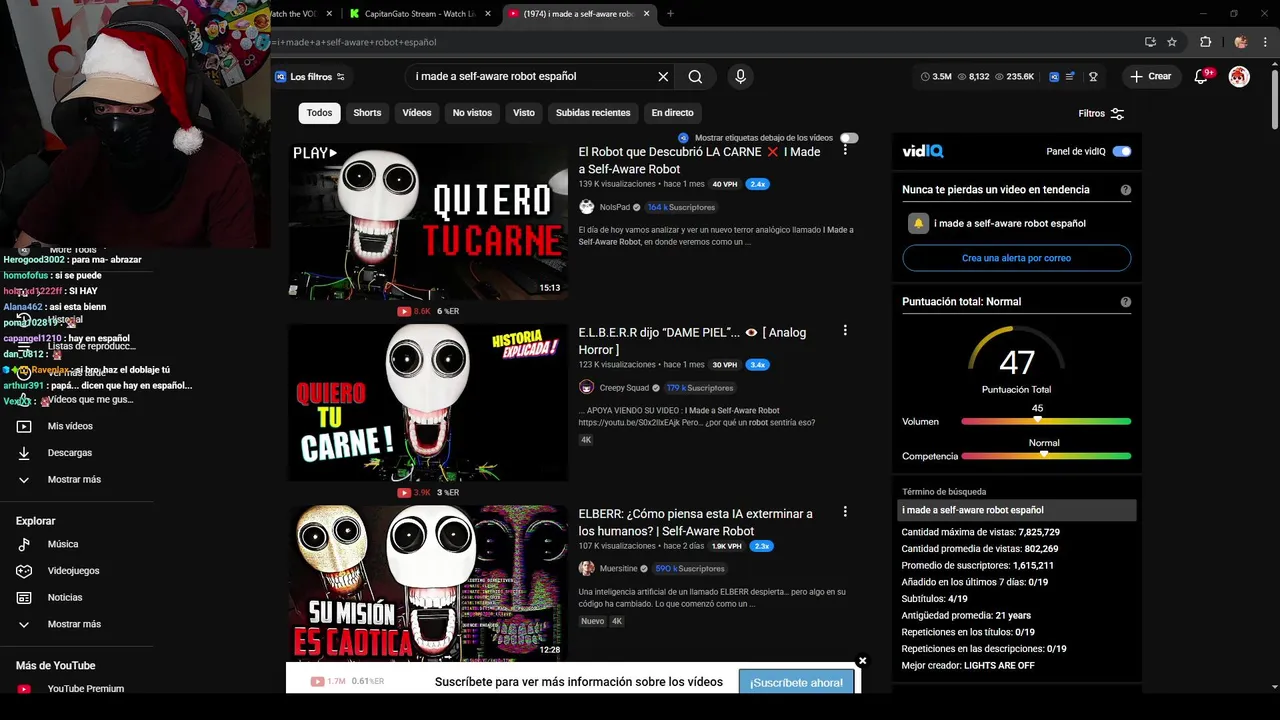The height and width of the screenshot is (720, 1280).
Task: Select the En directo filter chip
Action: pos(672,113)
